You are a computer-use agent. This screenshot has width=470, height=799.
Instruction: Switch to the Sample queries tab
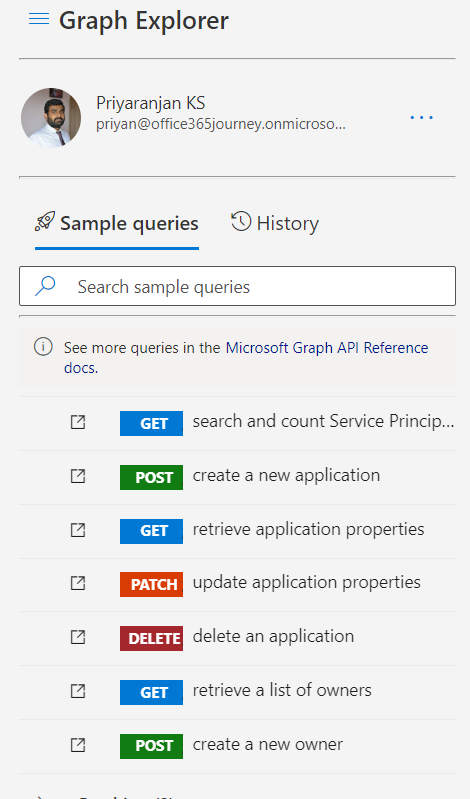117,223
